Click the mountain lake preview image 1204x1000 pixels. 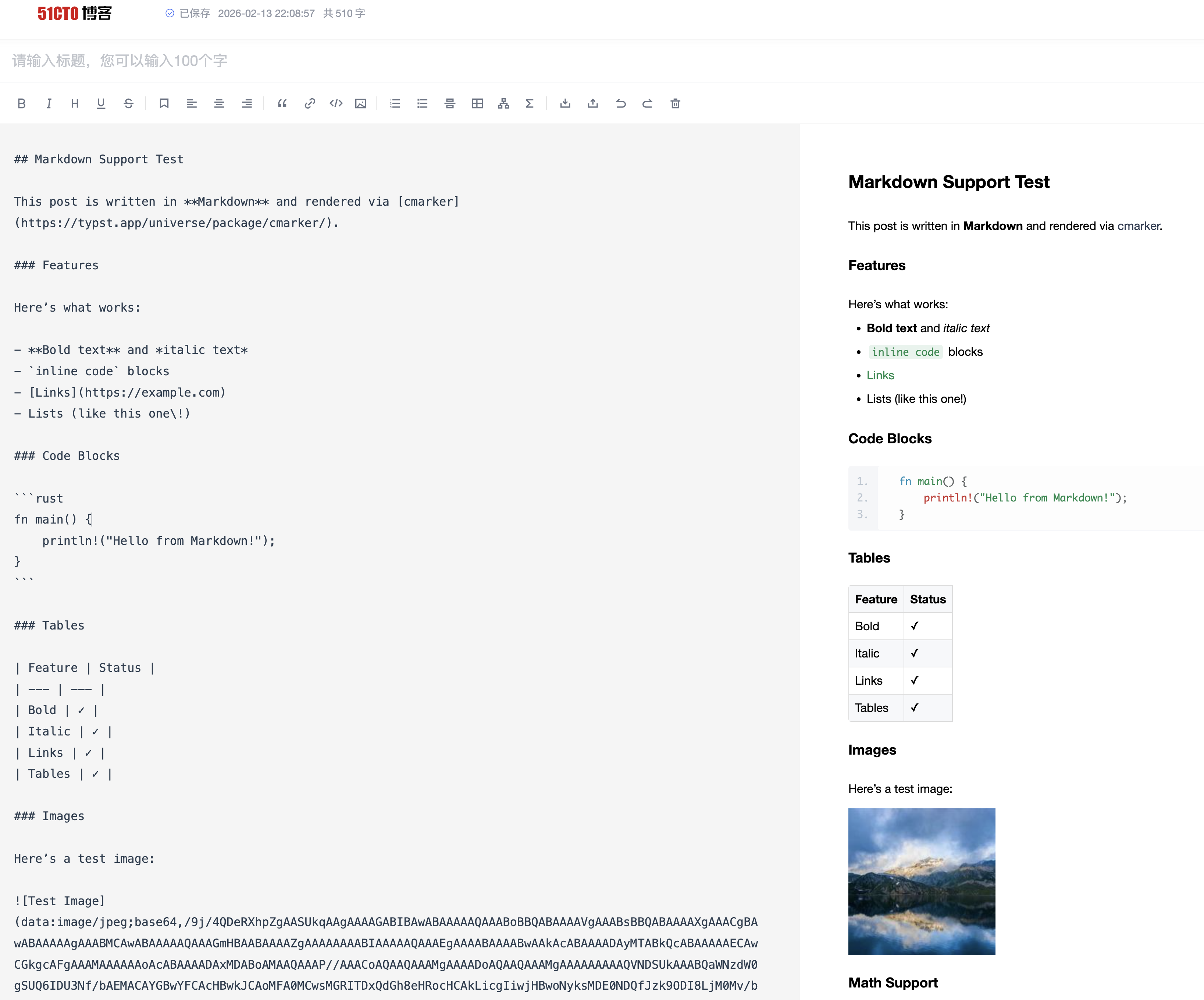(921, 881)
